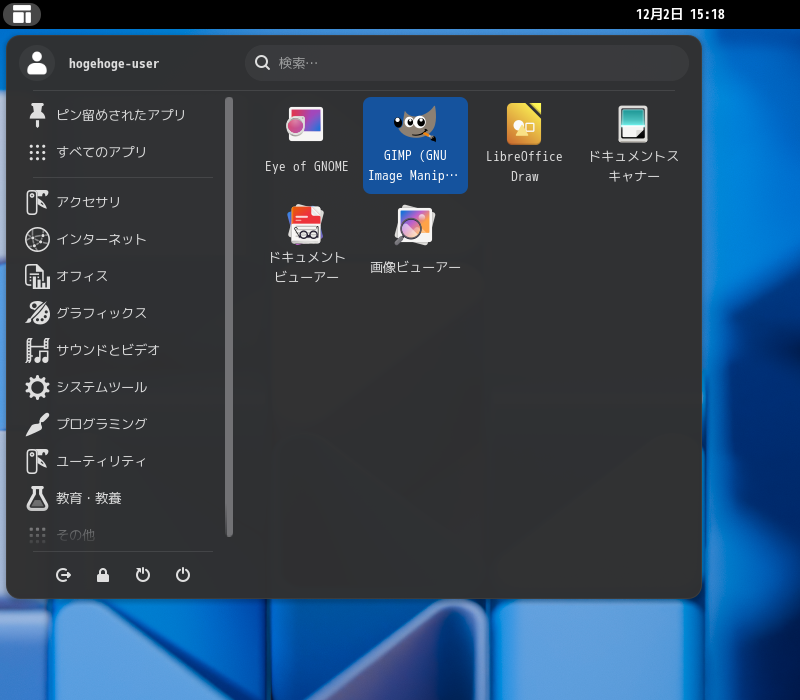This screenshot has width=800, height=700.
Task: Click the restart icon
Action: 143,575
